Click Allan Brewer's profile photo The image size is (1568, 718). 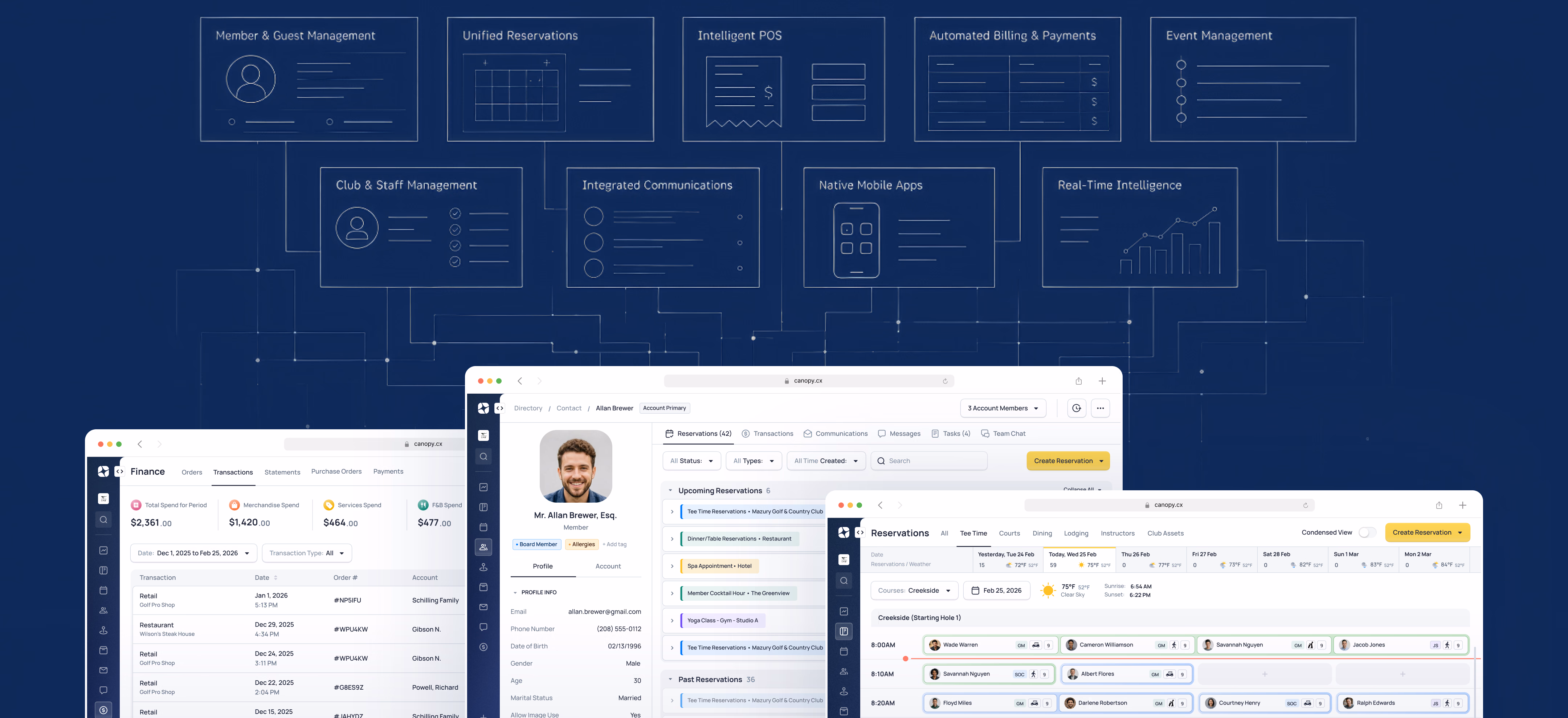pos(576,466)
